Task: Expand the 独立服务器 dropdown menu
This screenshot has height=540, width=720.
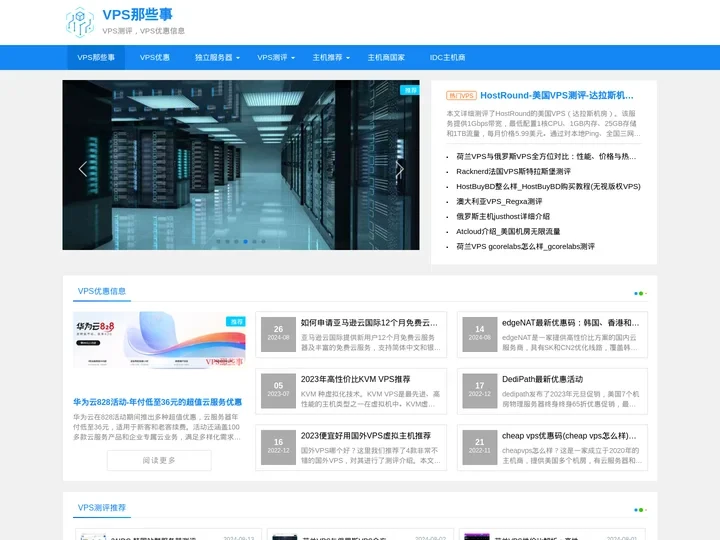Action: 217,58
